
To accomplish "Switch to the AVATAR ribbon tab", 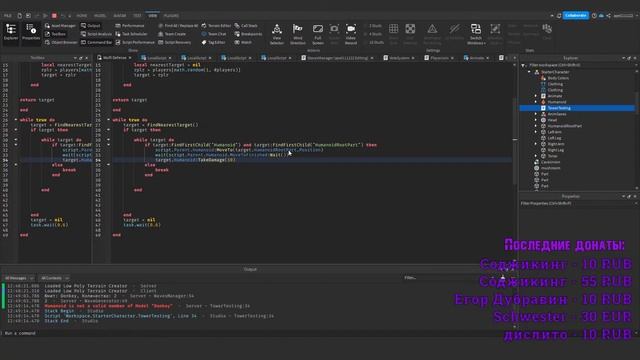I will tap(120, 16).
